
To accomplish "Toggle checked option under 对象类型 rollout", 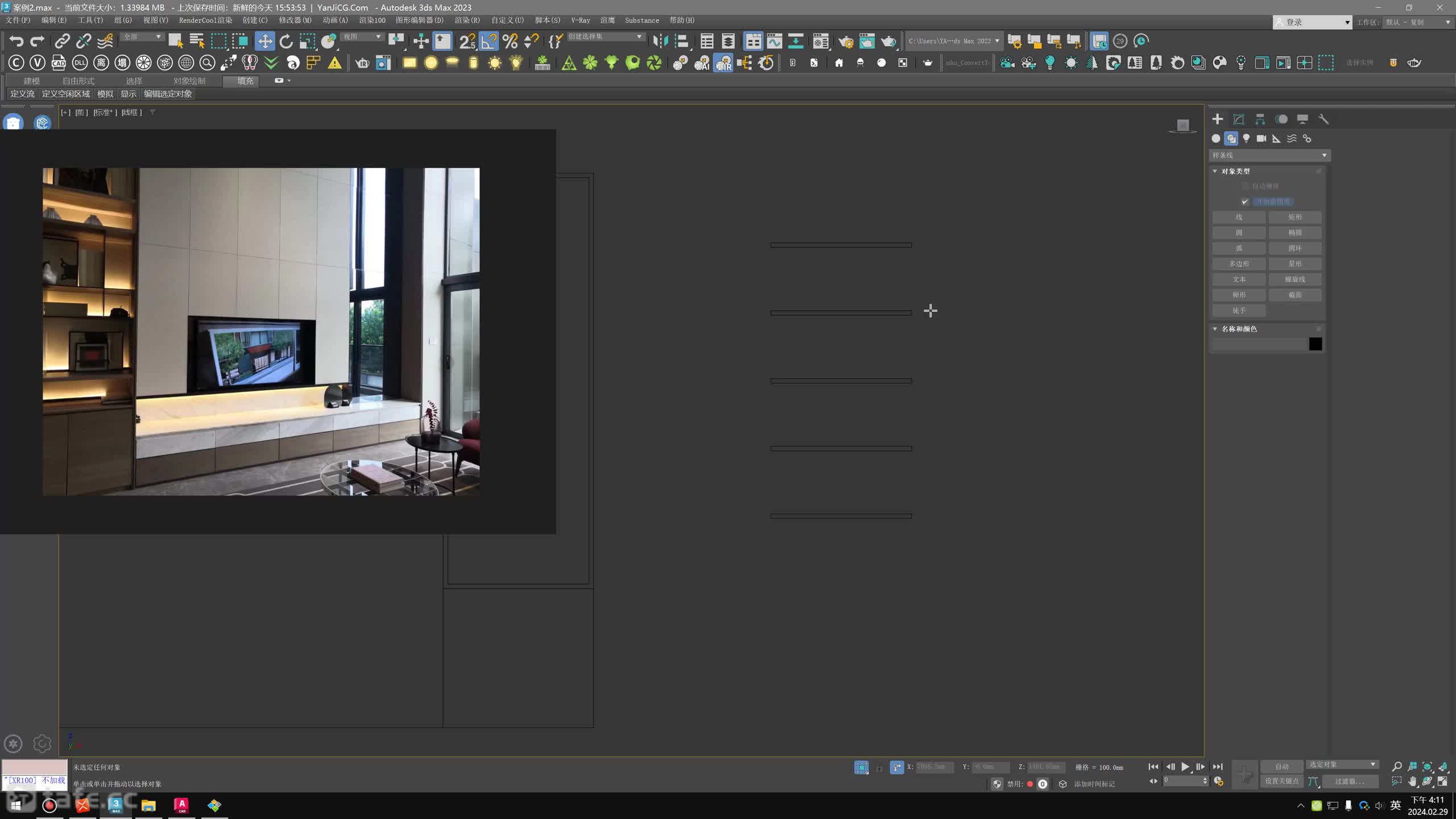I will point(1245,202).
